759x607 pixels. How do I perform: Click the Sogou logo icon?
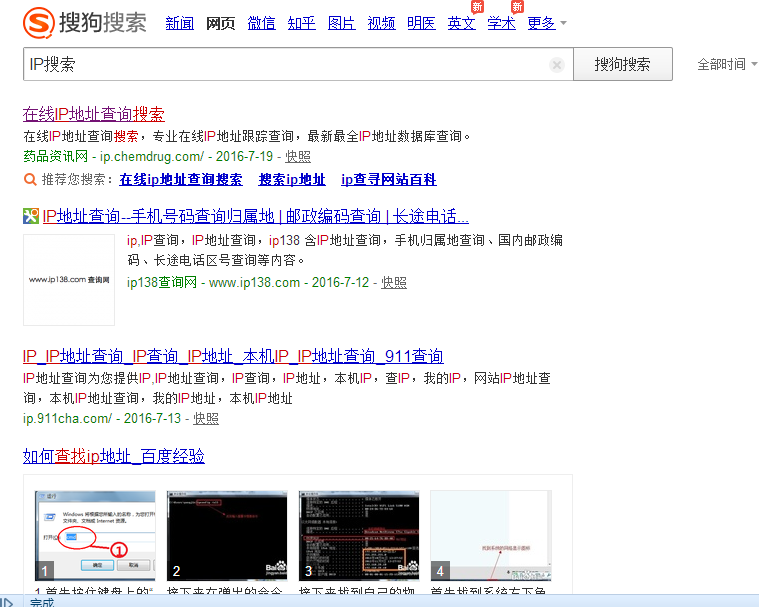(x=39, y=22)
